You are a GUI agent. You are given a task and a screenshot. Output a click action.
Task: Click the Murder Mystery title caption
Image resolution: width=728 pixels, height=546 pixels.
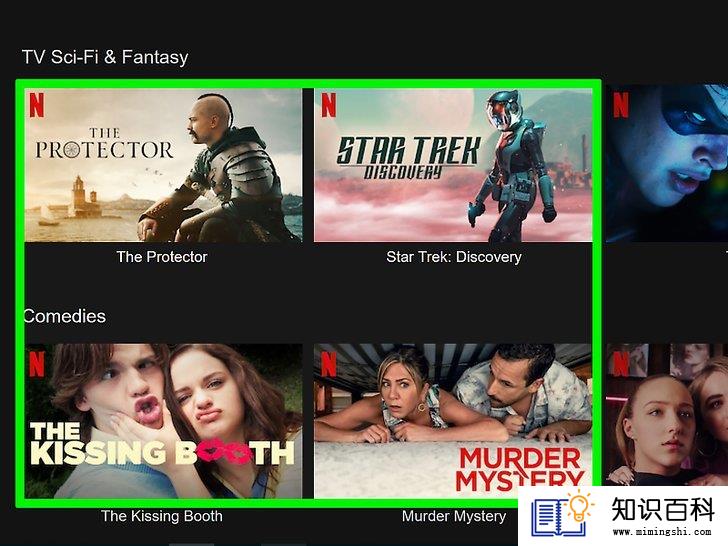(454, 516)
